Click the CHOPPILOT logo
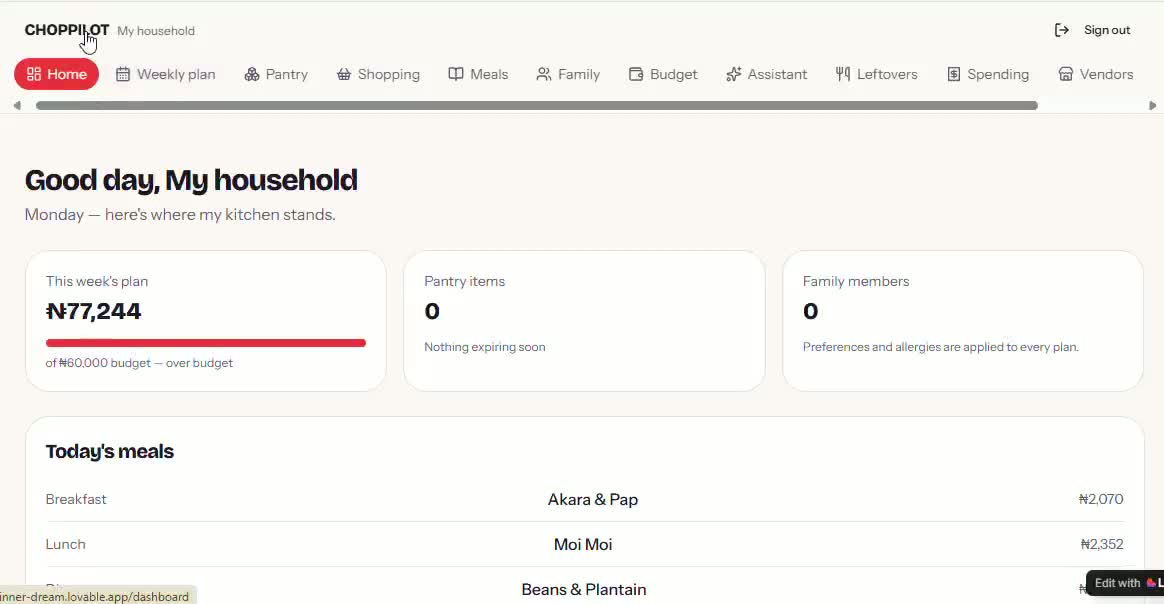This screenshot has width=1164, height=604. pyautogui.click(x=67, y=30)
